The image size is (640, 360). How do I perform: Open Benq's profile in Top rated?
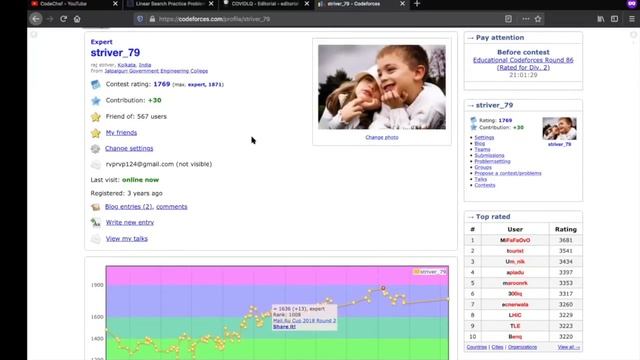point(515,337)
